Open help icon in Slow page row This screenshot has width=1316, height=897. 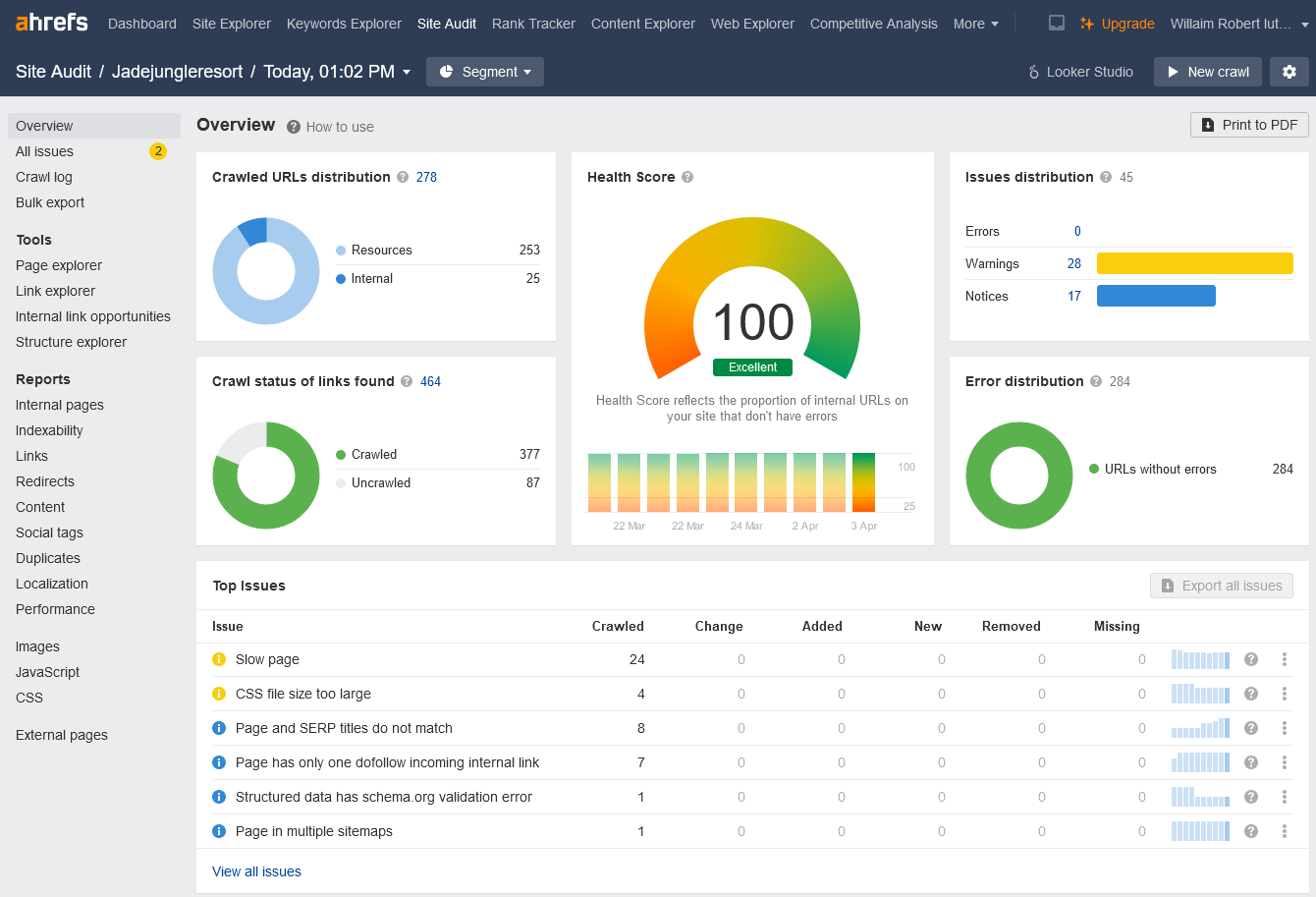coord(1251,659)
